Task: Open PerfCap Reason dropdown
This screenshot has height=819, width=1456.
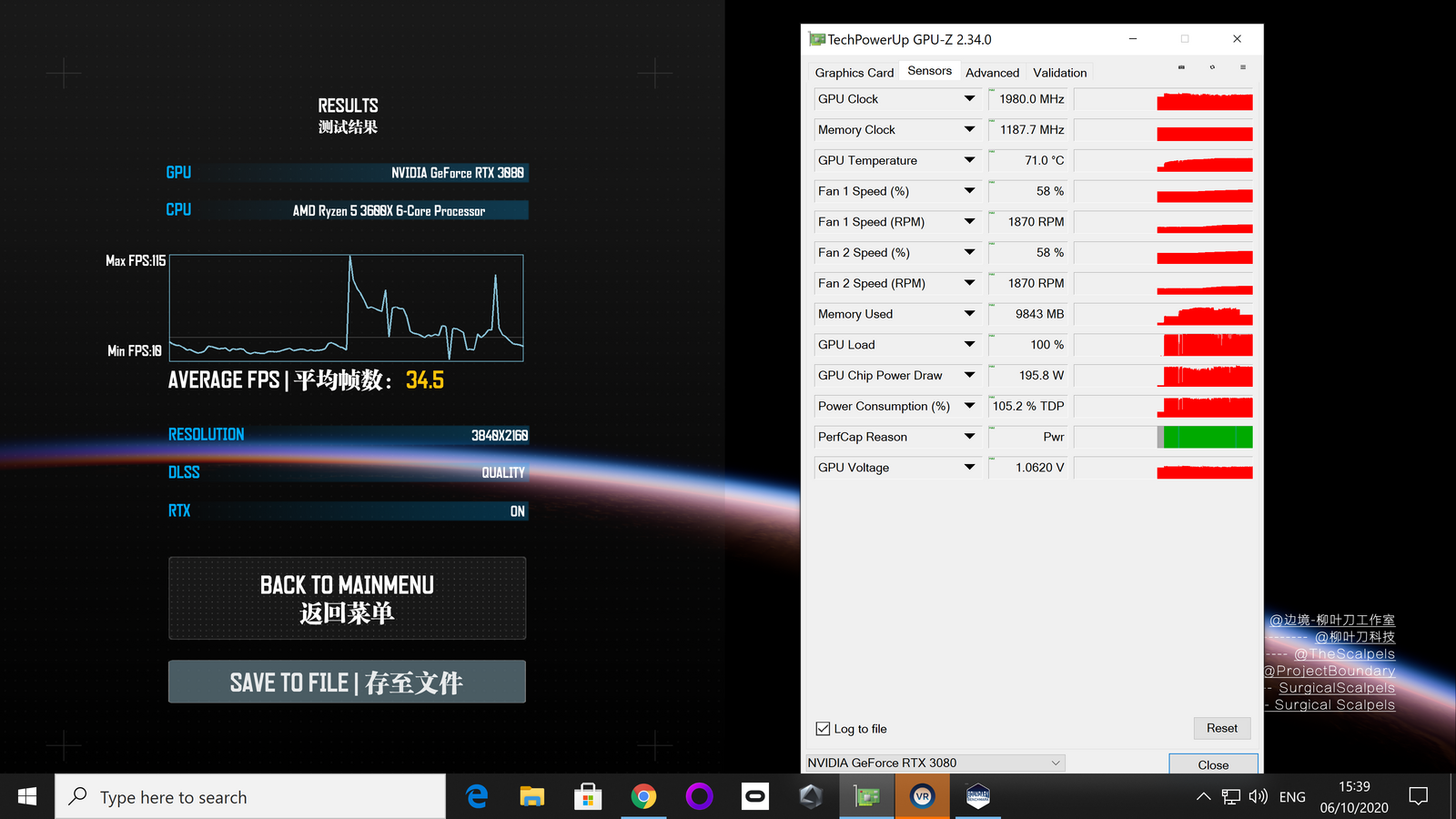Action: click(969, 437)
